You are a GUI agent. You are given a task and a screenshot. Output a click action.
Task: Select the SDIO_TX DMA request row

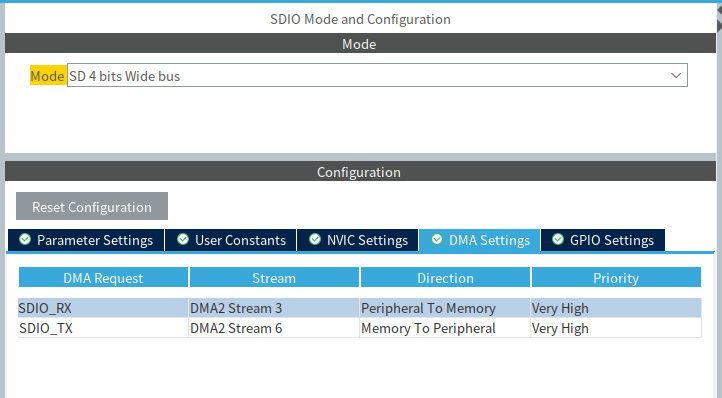pos(360,328)
